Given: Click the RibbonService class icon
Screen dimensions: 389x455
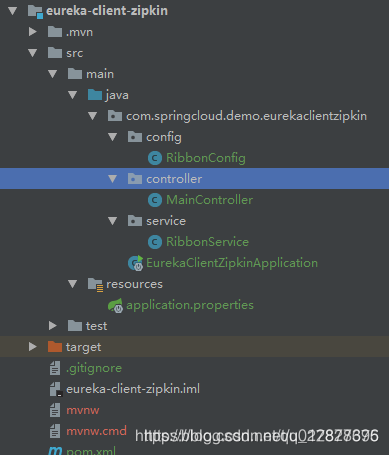Looking at the screenshot, I should [155, 242].
